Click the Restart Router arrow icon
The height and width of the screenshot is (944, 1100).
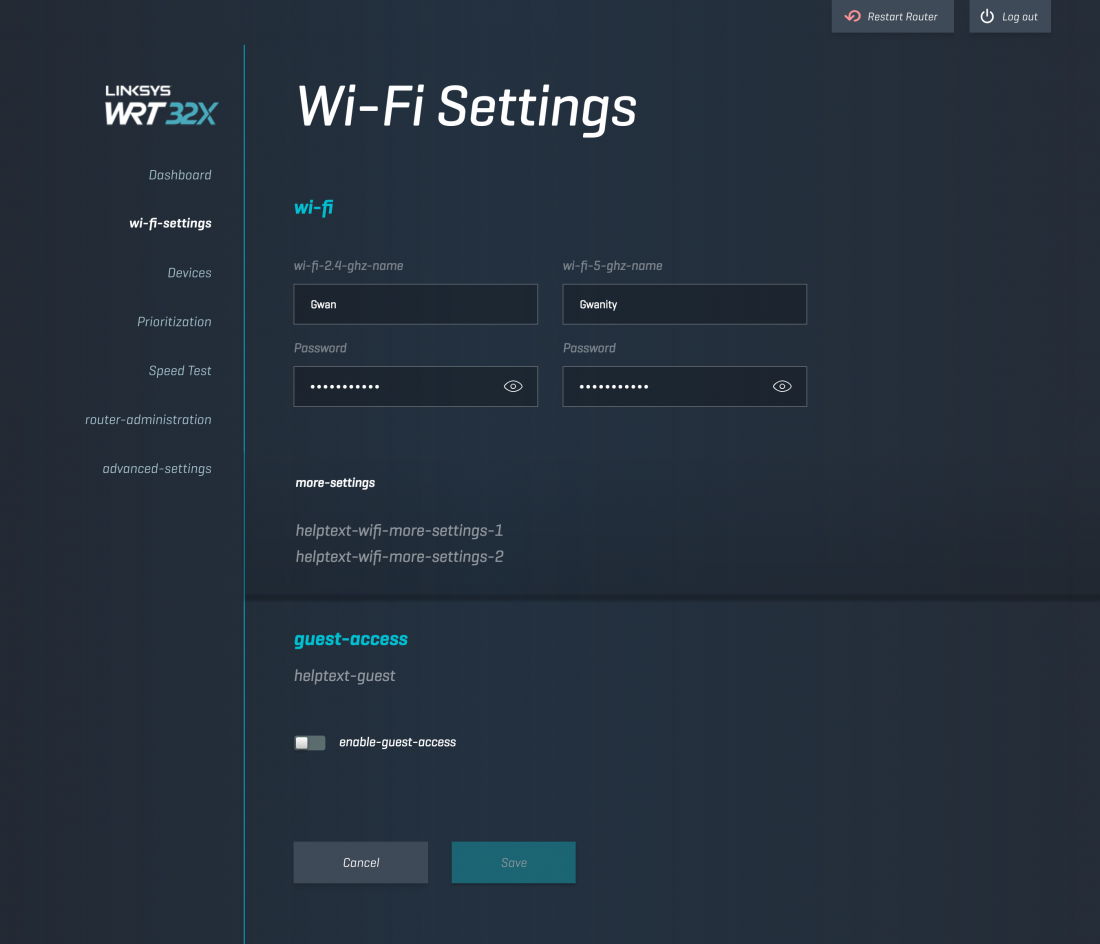pos(853,17)
